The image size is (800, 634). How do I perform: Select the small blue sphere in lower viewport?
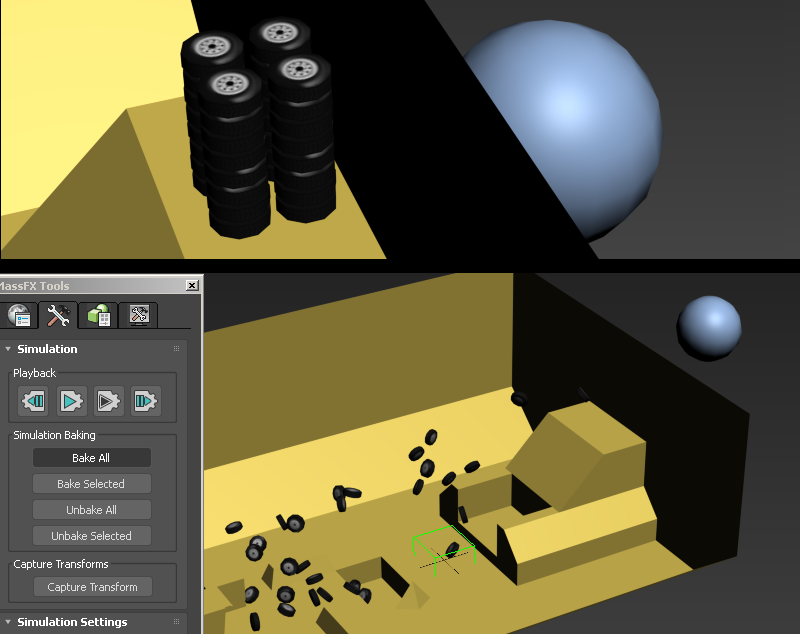point(709,327)
